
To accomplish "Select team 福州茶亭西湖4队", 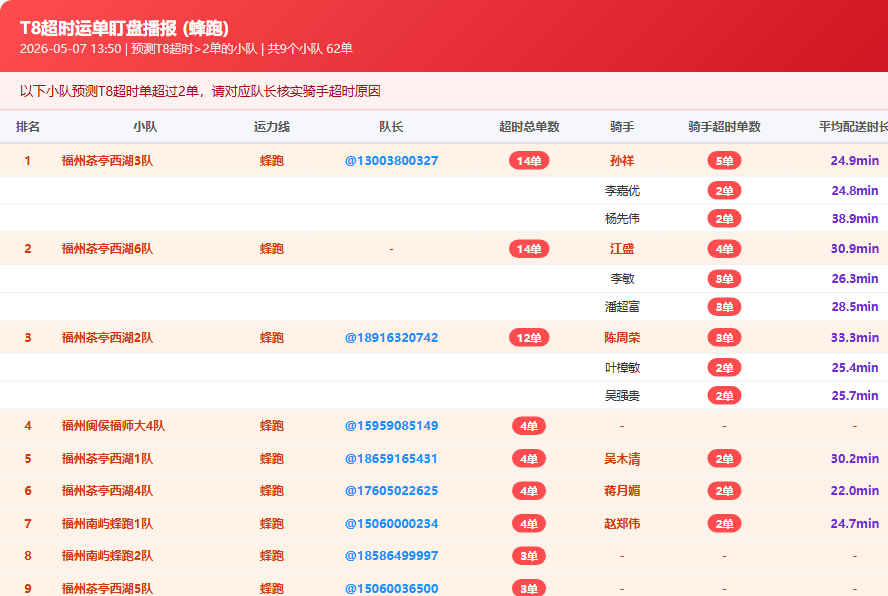I will [108, 491].
